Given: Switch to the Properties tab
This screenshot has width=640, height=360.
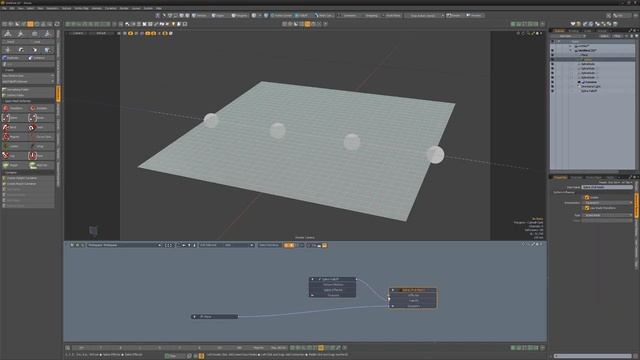Looking at the screenshot, I should [560, 178].
